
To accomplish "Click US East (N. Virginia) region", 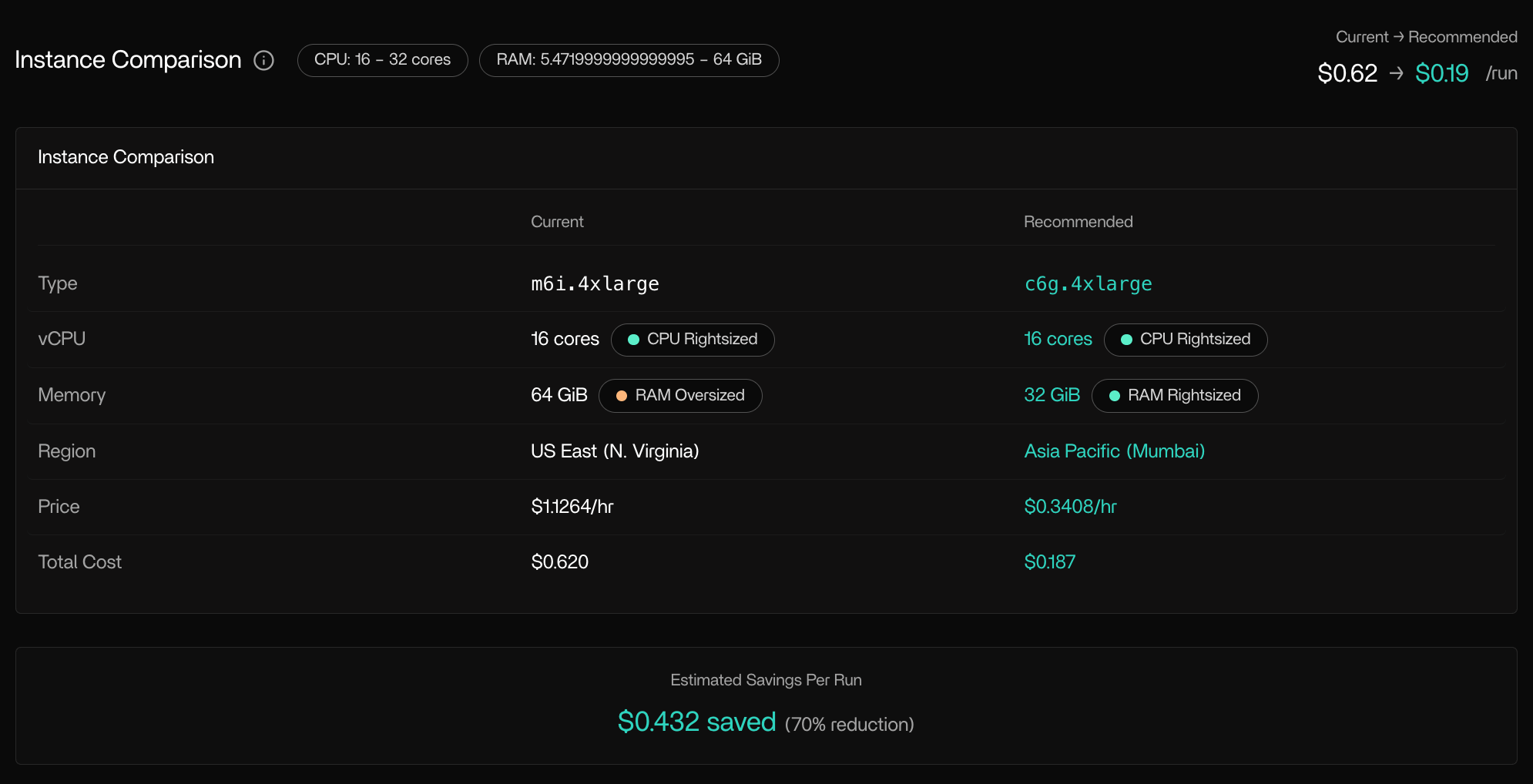I will [615, 451].
